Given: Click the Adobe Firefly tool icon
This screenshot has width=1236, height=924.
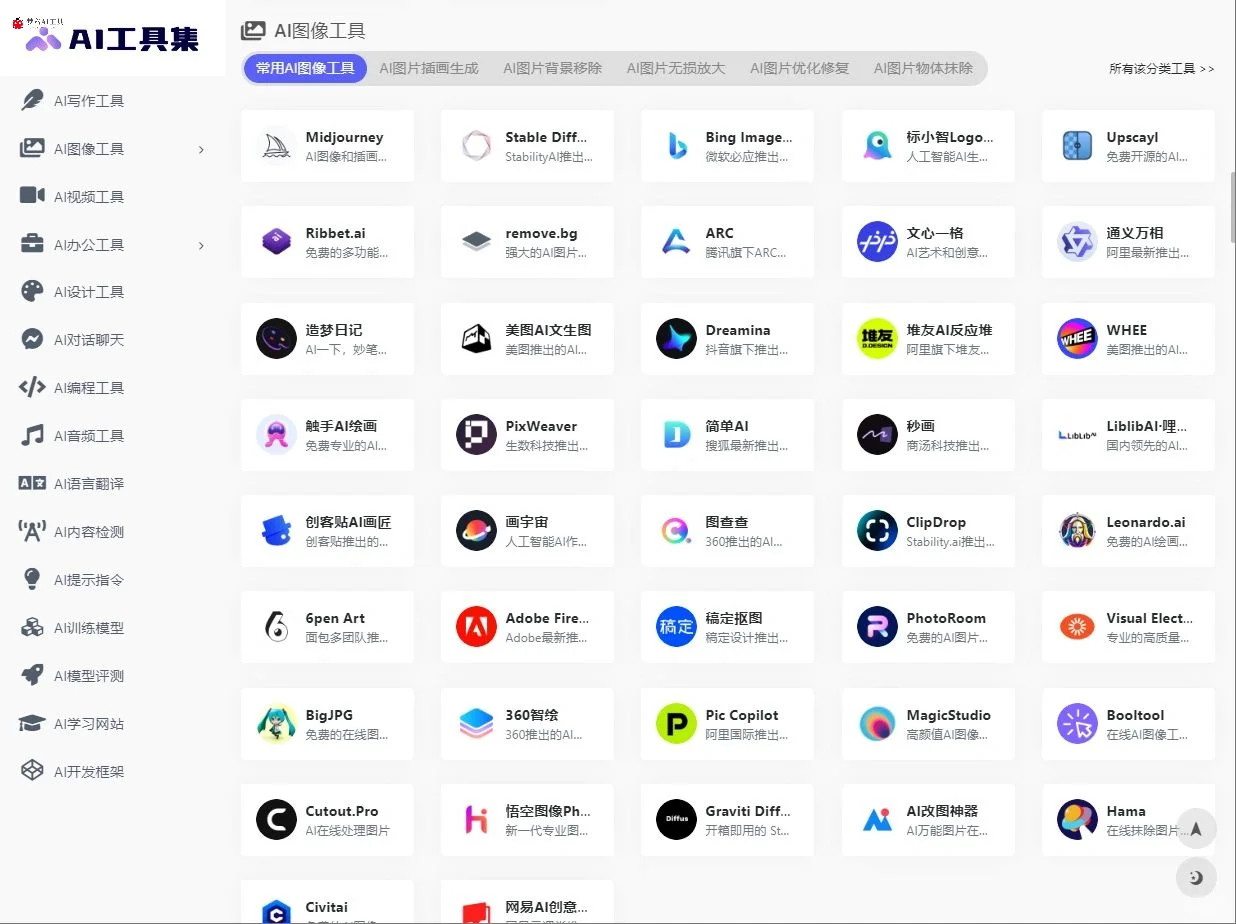Looking at the screenshot, I should [x=476, y=627].
